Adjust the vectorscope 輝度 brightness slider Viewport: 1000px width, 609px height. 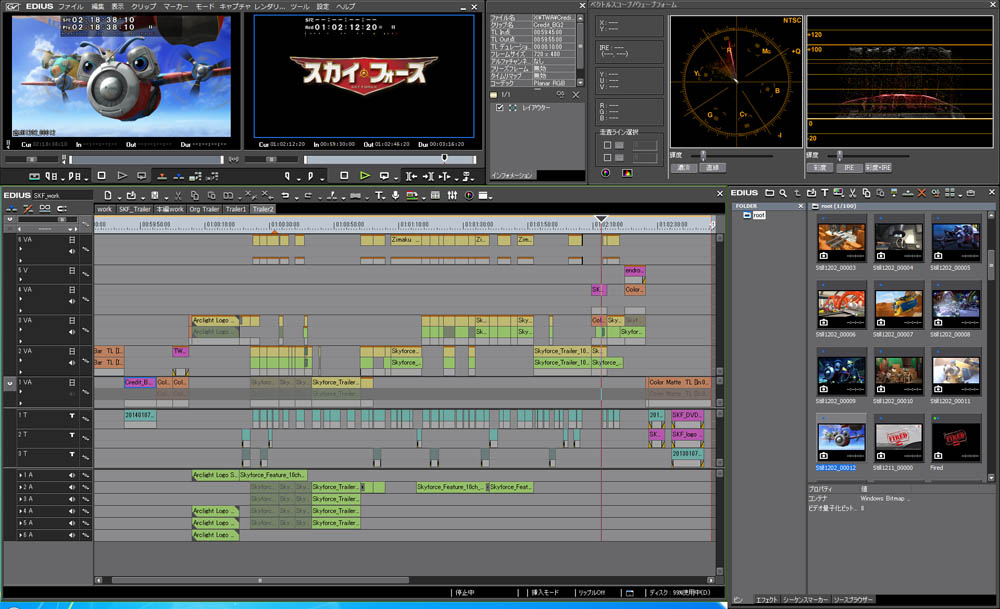[x=703, y=155]
